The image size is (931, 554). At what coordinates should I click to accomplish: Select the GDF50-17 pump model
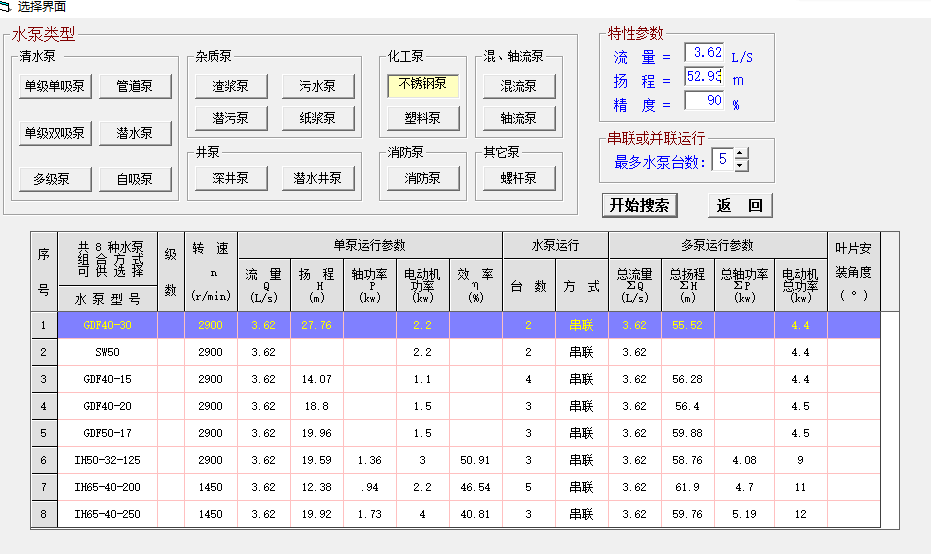click(x=107, y=433)
